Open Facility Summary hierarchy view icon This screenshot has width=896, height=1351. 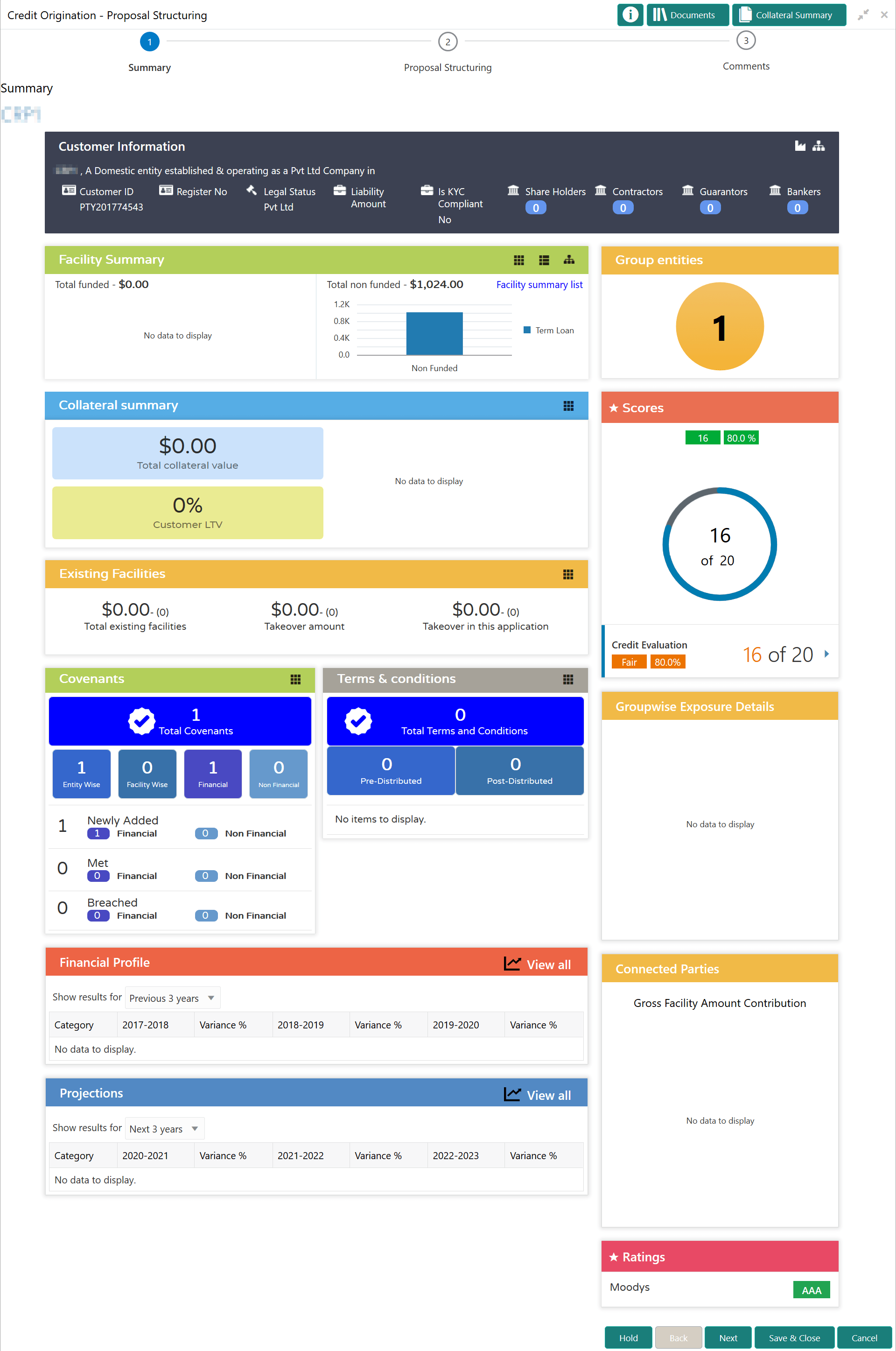[568, 260]
